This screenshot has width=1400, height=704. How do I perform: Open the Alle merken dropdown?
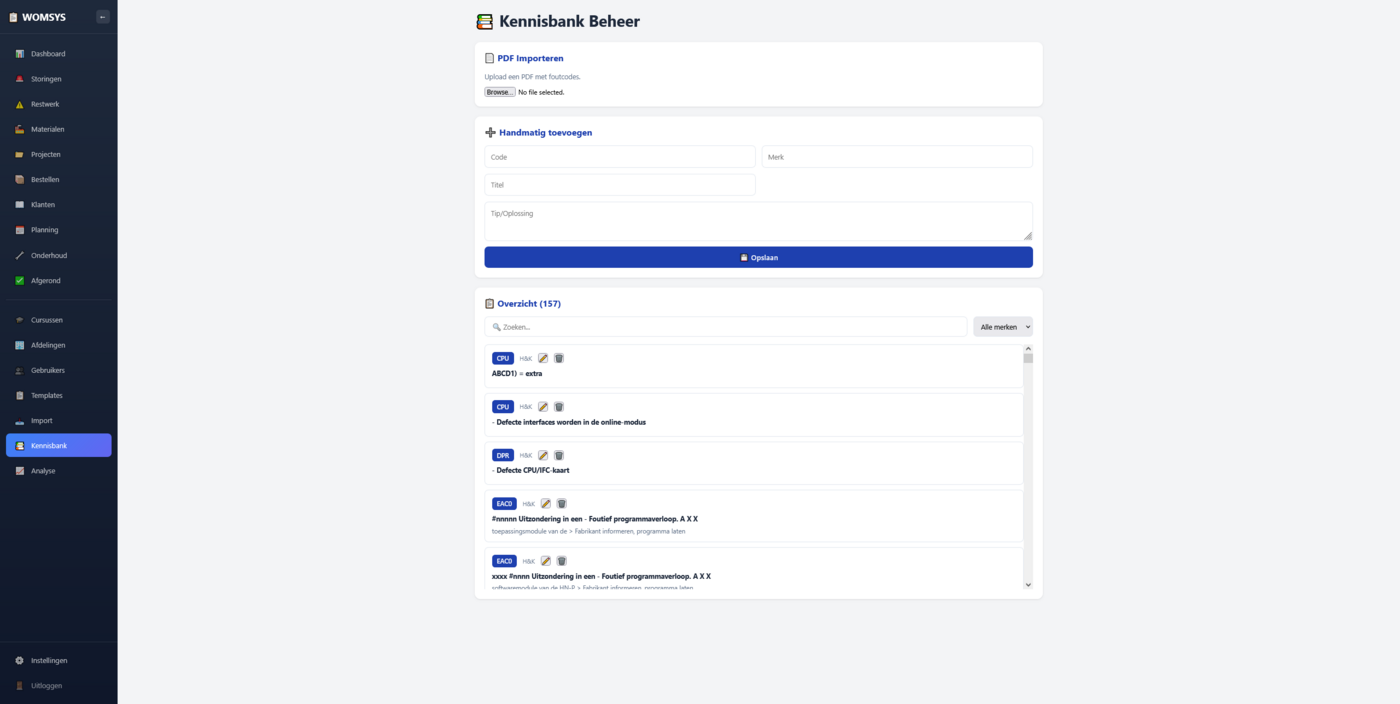click(x=1002, y=327)
